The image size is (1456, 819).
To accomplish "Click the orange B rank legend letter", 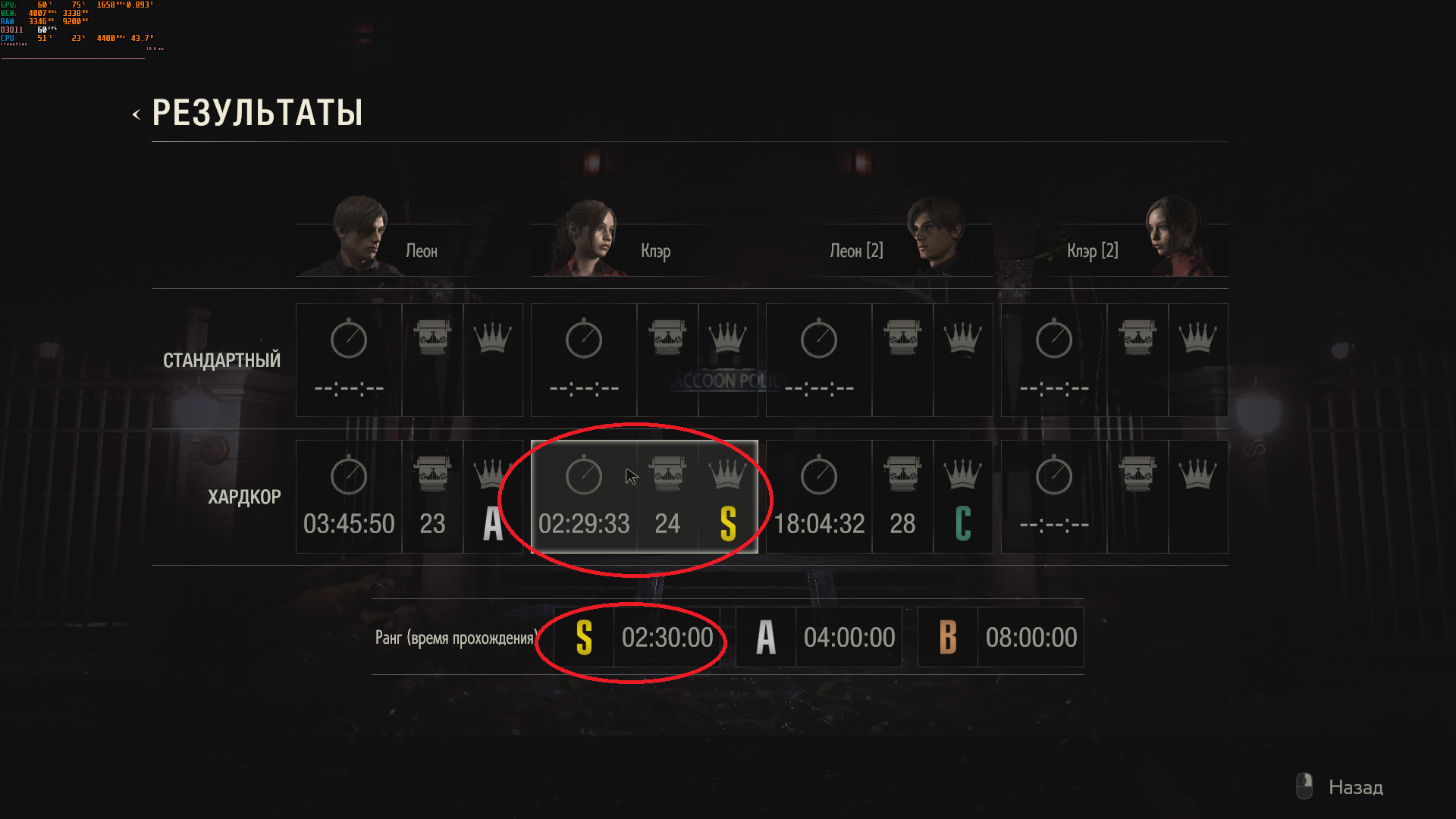I will coord(948,638).
